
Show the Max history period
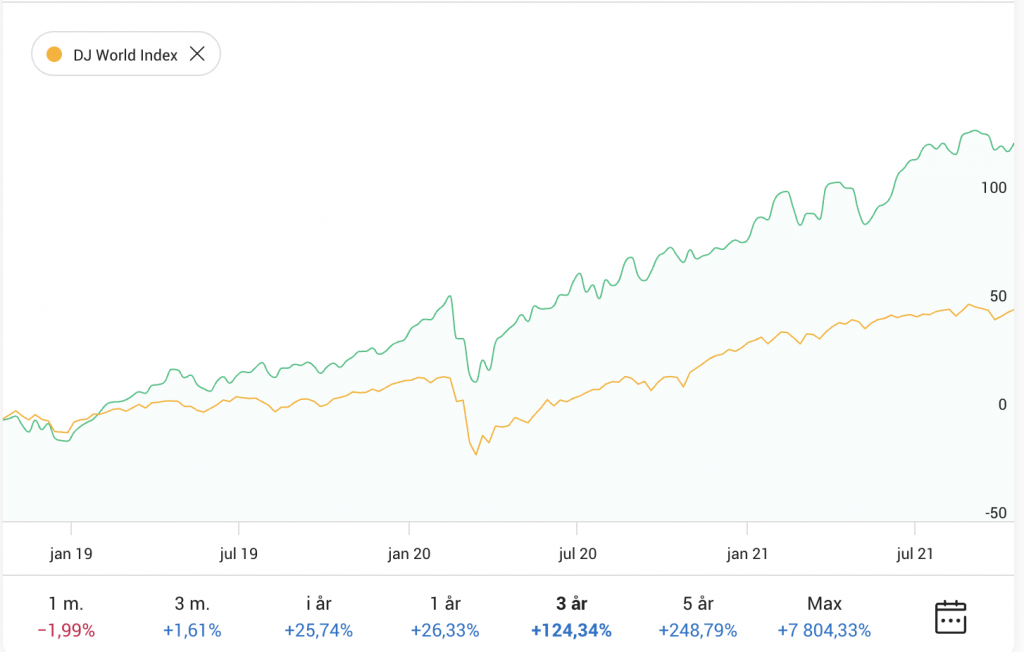click(824, 616)
